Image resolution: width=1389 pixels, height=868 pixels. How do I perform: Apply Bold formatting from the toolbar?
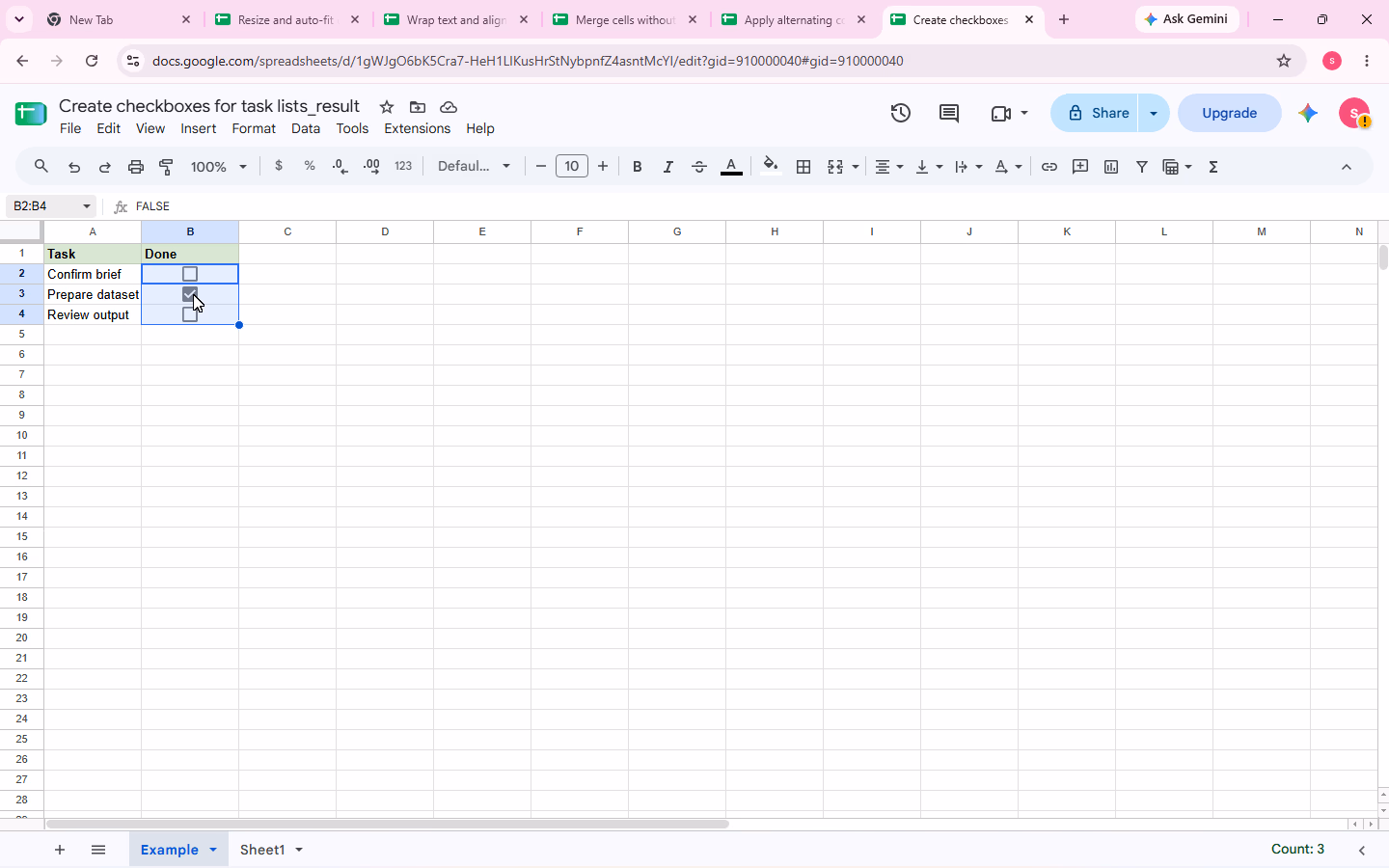click(x=637, y=167)
